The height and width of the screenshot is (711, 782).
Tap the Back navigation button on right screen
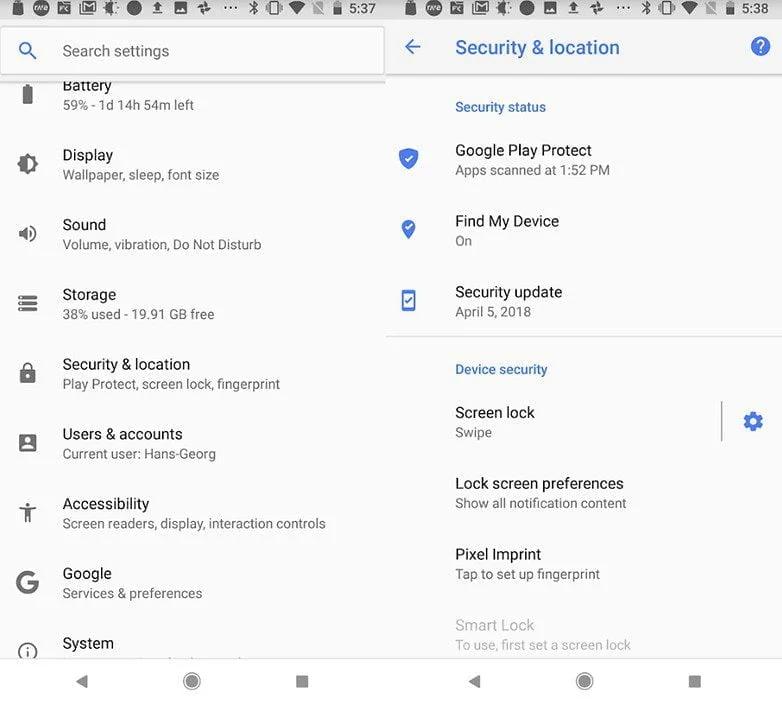[475, 681]
